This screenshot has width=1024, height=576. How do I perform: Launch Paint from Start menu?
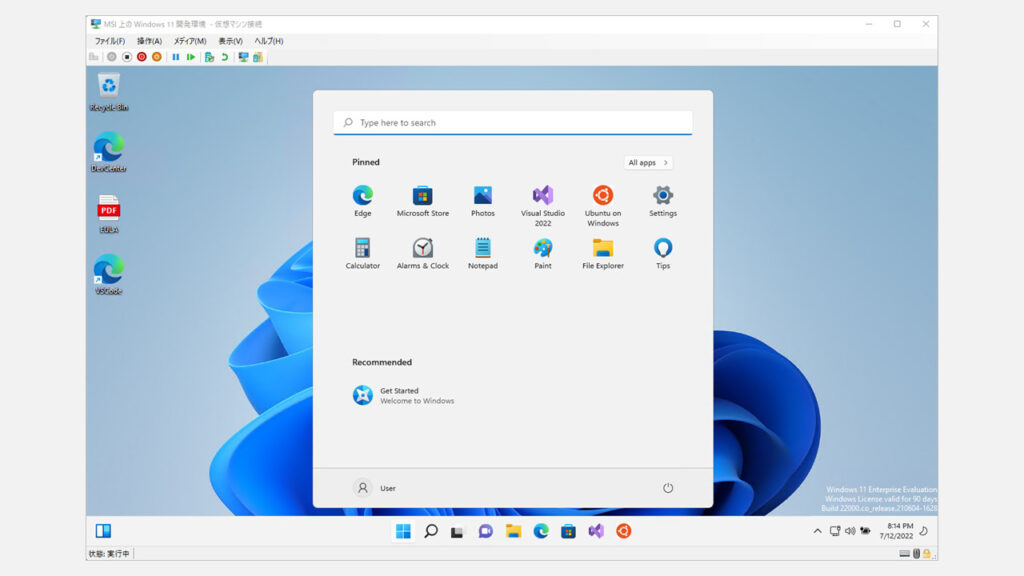coord(542,249)
